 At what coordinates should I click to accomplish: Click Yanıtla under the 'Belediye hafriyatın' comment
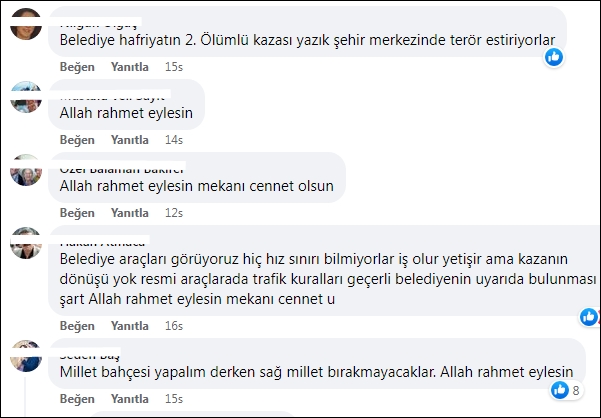click(x=129, y=67)
